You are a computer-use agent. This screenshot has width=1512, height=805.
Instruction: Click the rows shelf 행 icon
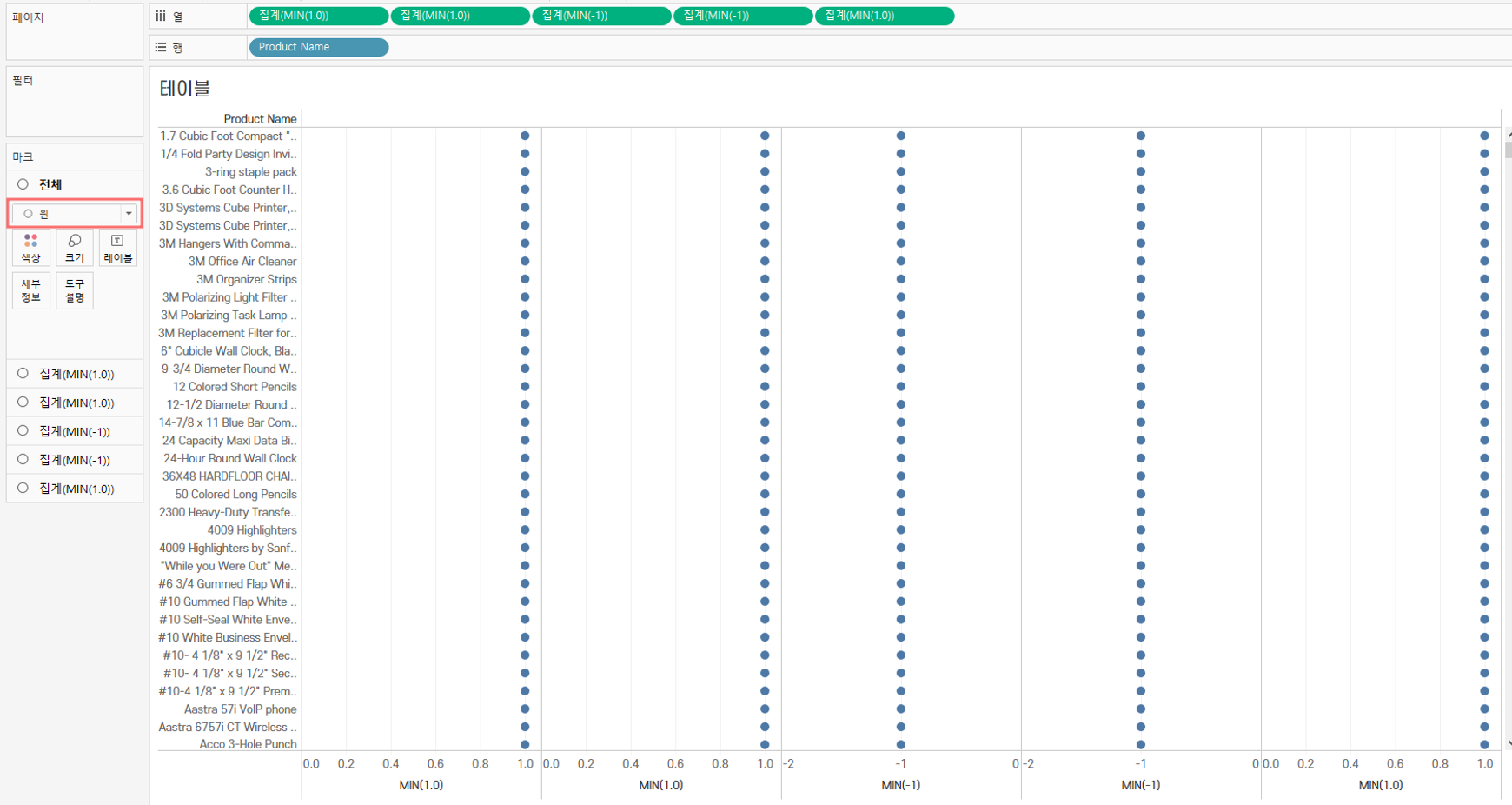tap(161, 47)
